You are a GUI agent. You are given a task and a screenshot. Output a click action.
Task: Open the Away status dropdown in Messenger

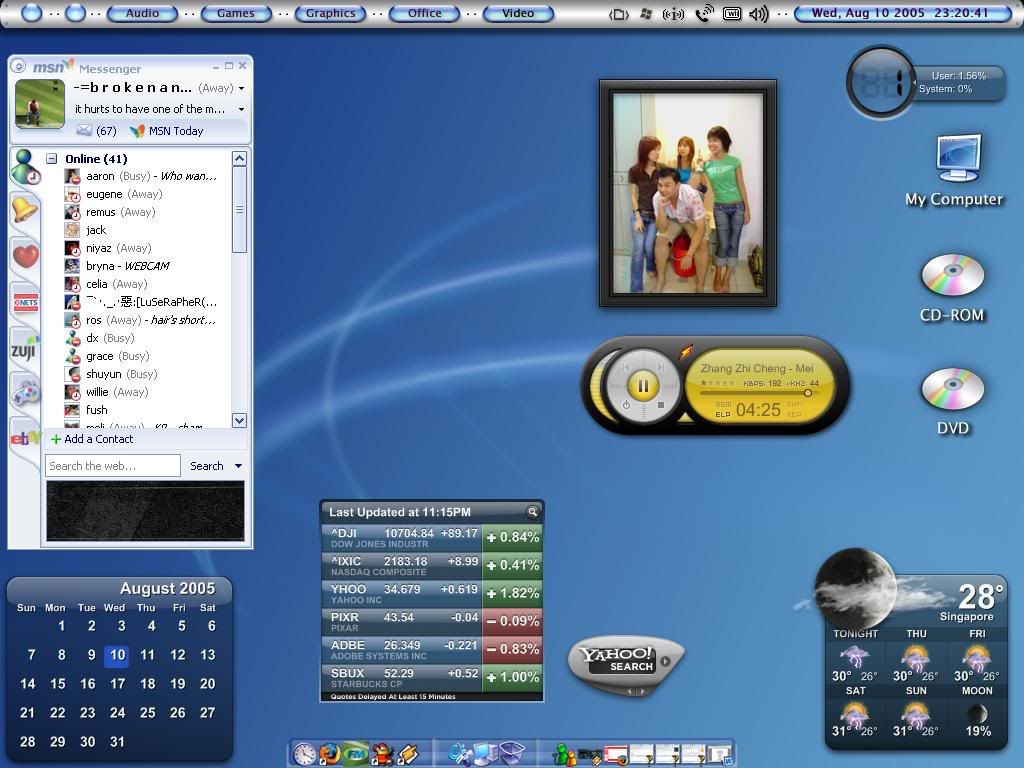(241, 88)
